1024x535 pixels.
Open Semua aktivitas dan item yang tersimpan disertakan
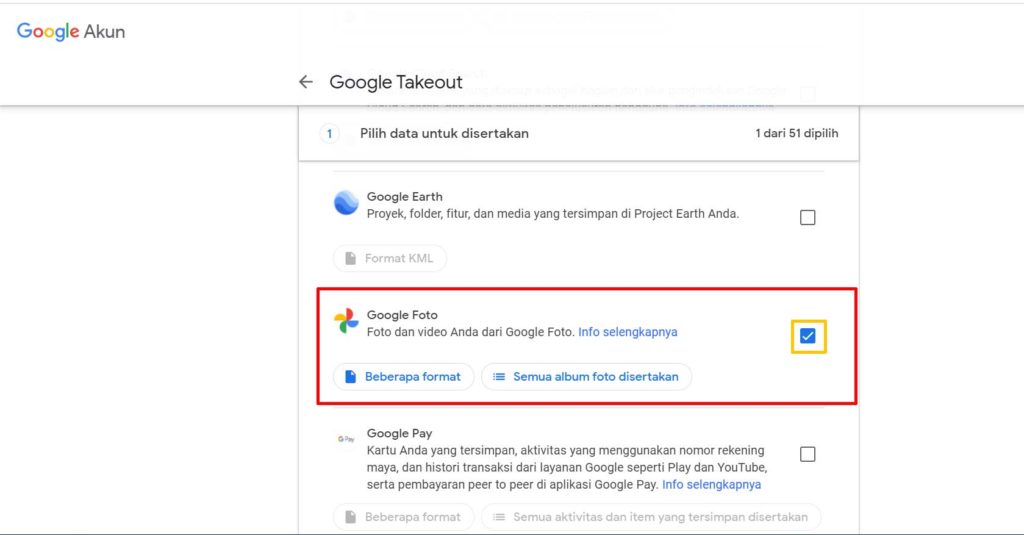pyautogui.click(x=651, y=517)
